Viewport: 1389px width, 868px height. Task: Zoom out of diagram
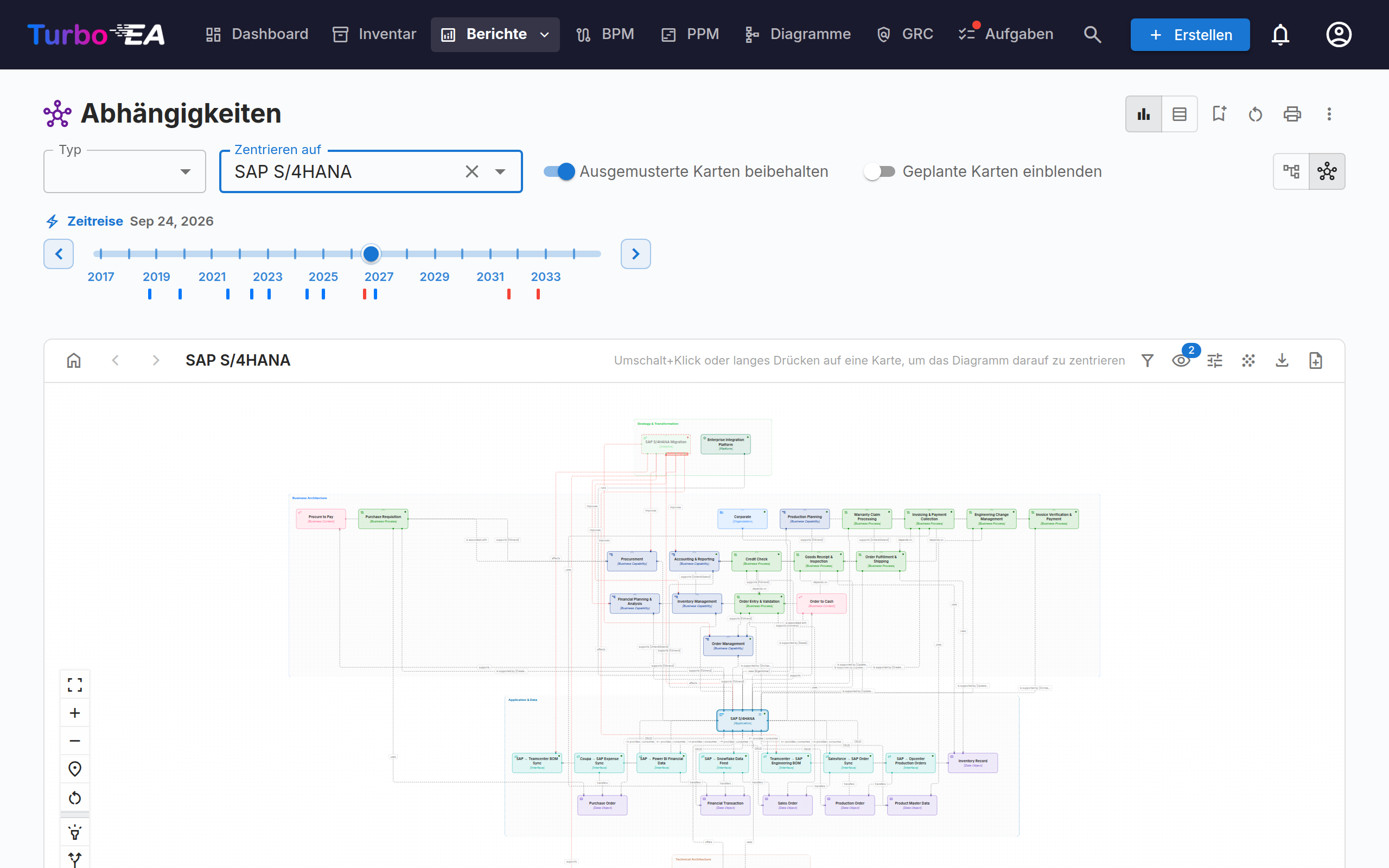(x=75, y=741)
